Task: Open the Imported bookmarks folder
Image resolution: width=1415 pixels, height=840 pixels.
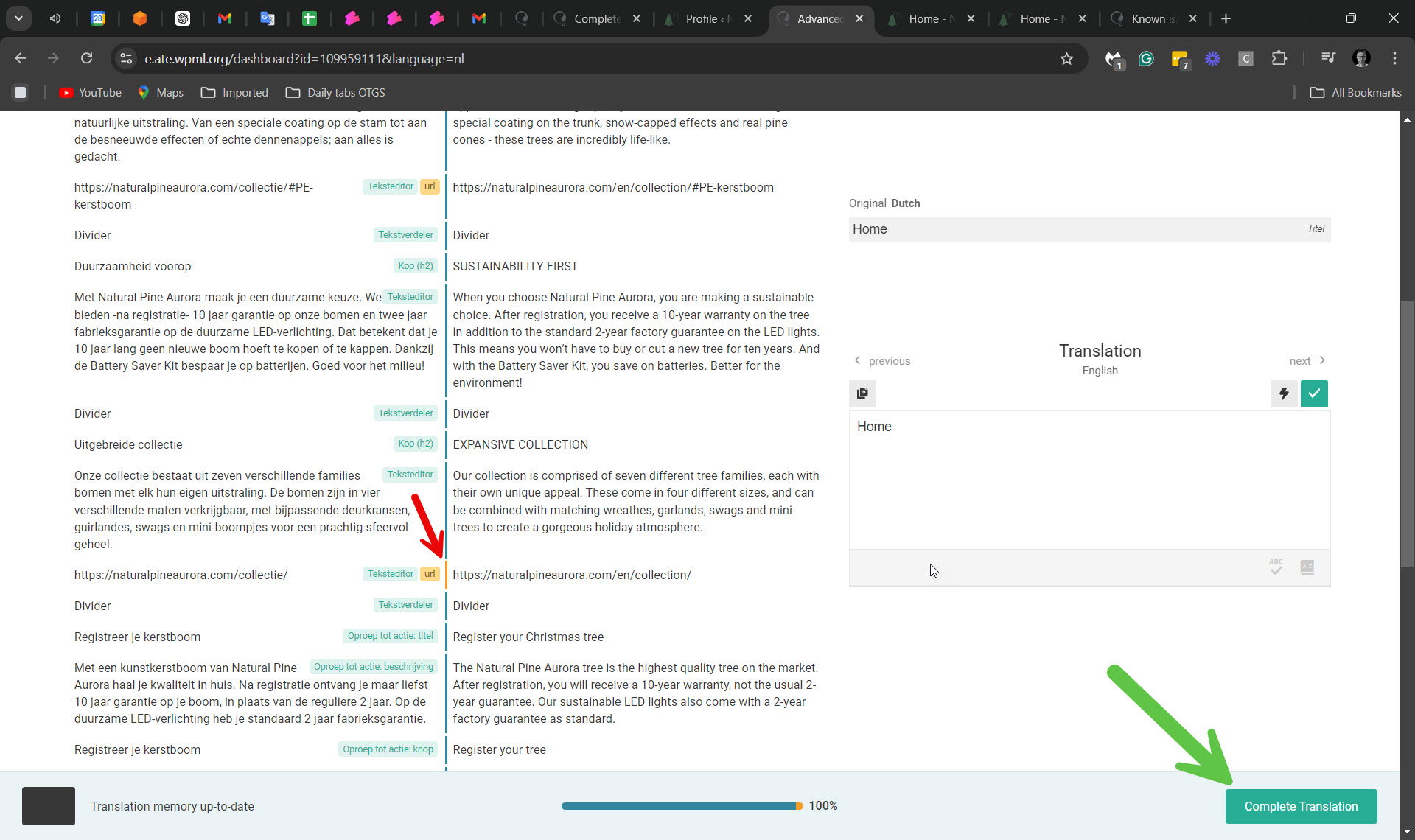Action: pyautogui.click(x=234, y=92)
